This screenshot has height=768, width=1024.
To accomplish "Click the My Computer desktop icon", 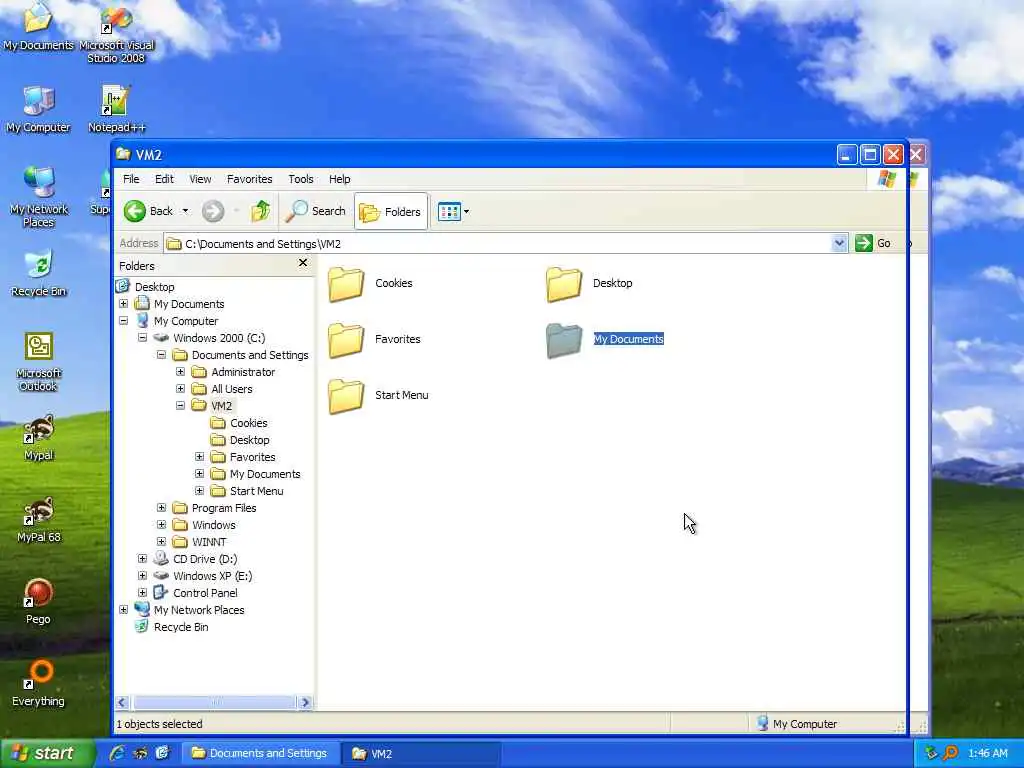I will click(38, 109).
